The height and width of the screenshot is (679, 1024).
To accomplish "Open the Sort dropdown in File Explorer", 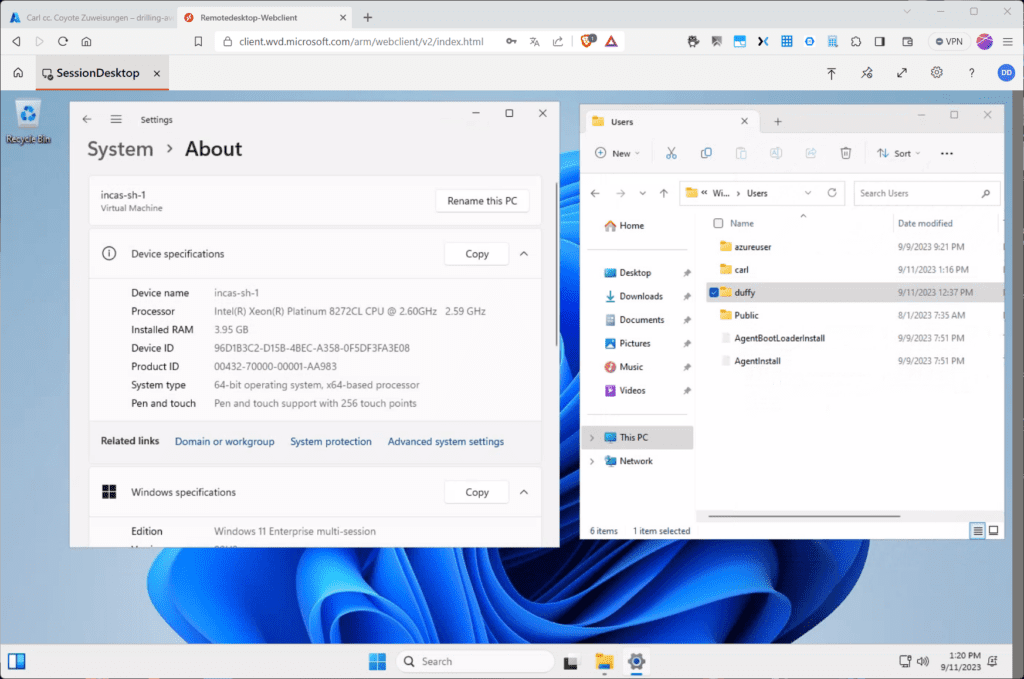I will point(899,153).
